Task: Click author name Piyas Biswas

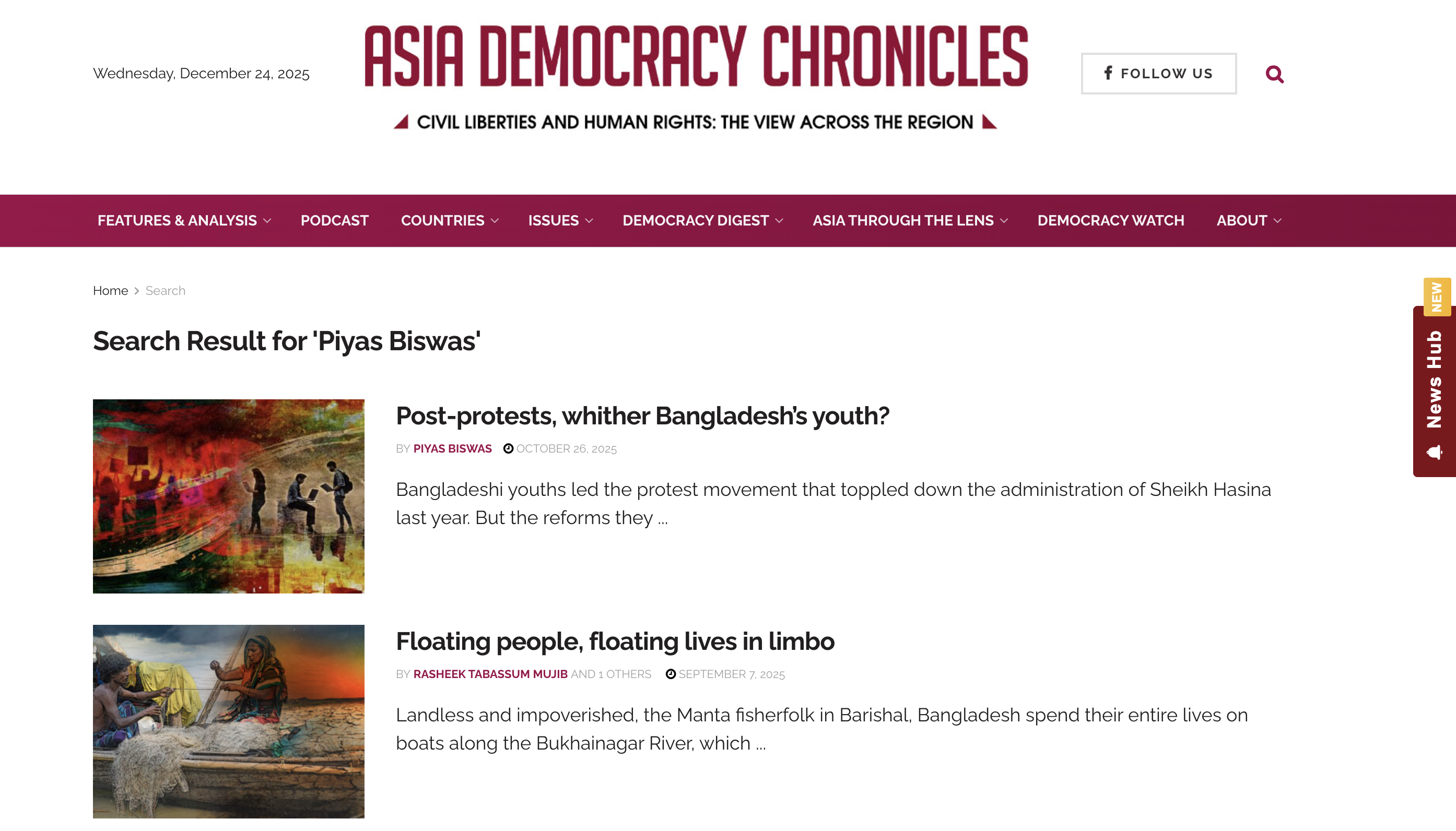Action: tap(452, 448)
